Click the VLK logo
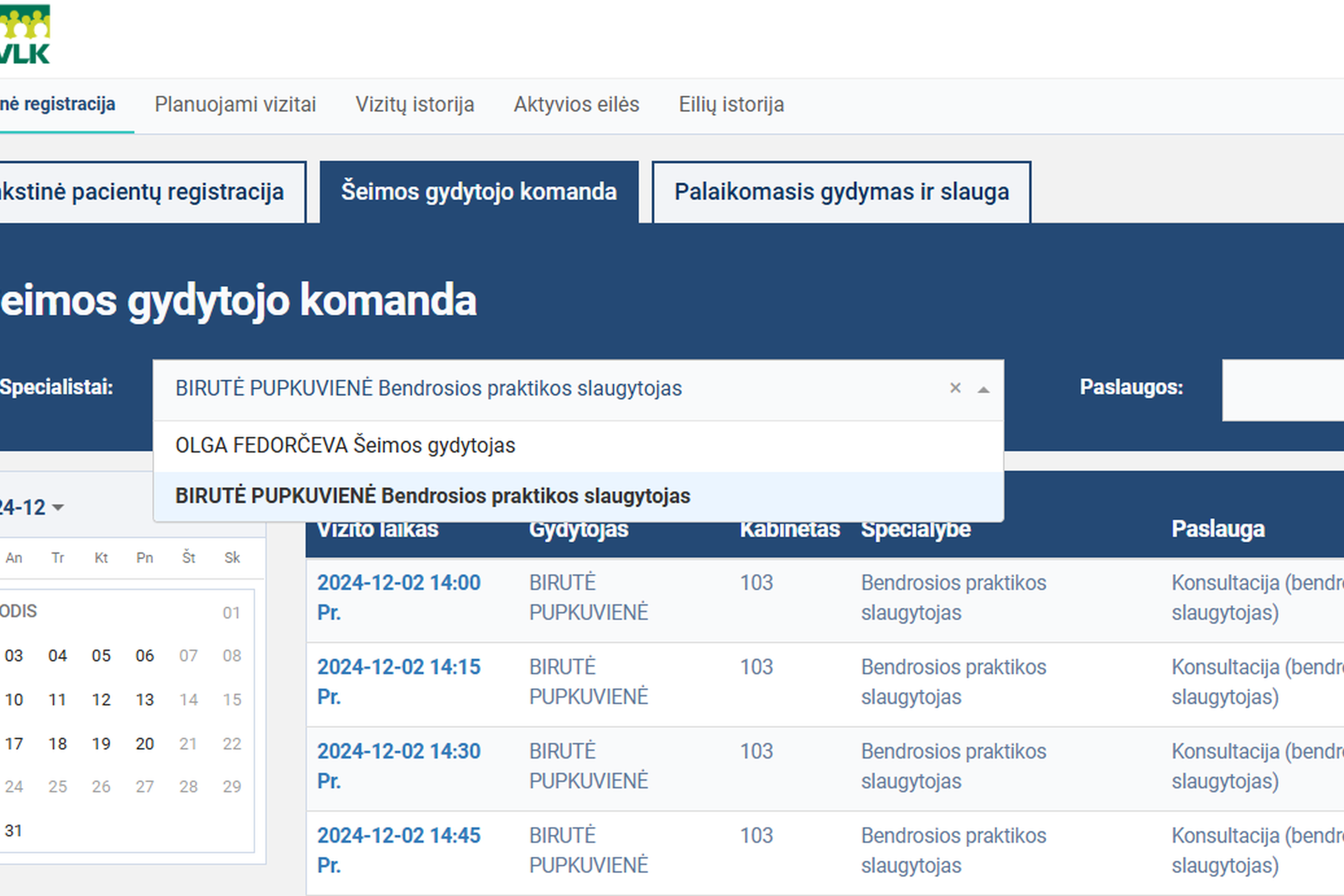 point(25,34)
